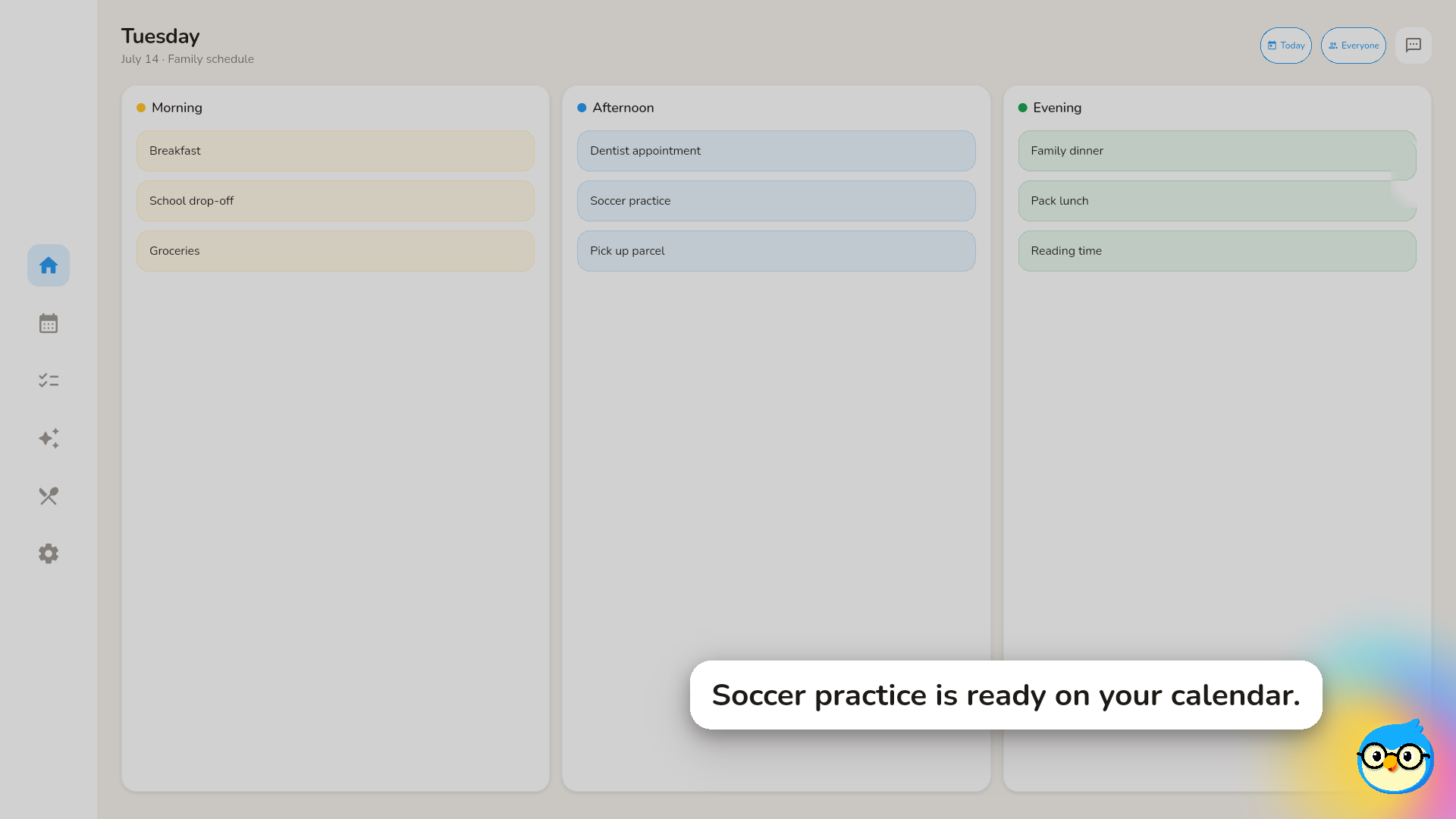Select the School drop-off event
The height and width of the screenshot is (819, 1456).
click(x=335, y=201)
